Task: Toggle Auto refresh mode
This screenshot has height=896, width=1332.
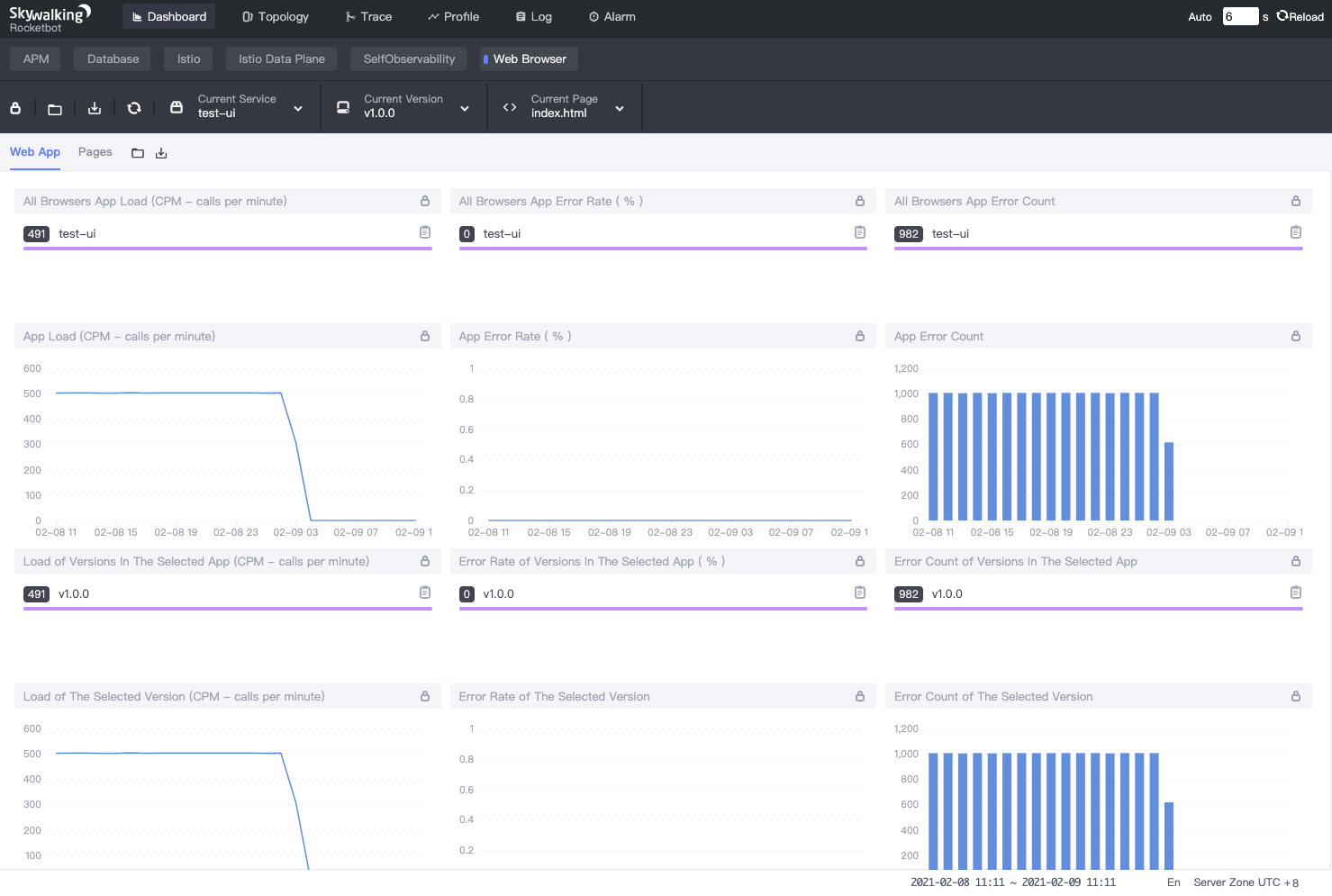Action: [1200, 17]
